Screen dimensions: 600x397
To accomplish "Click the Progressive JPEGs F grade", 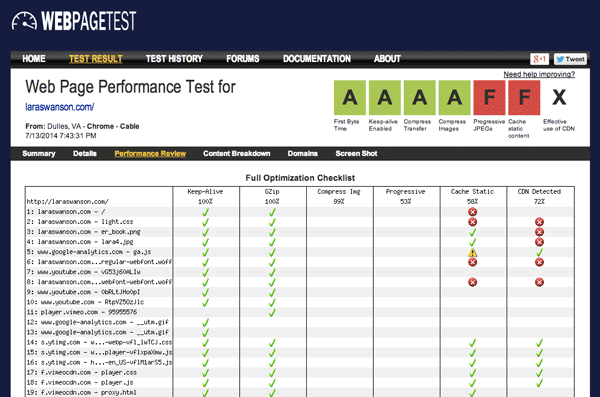I will pyautogui.click(x=489, y=98).
